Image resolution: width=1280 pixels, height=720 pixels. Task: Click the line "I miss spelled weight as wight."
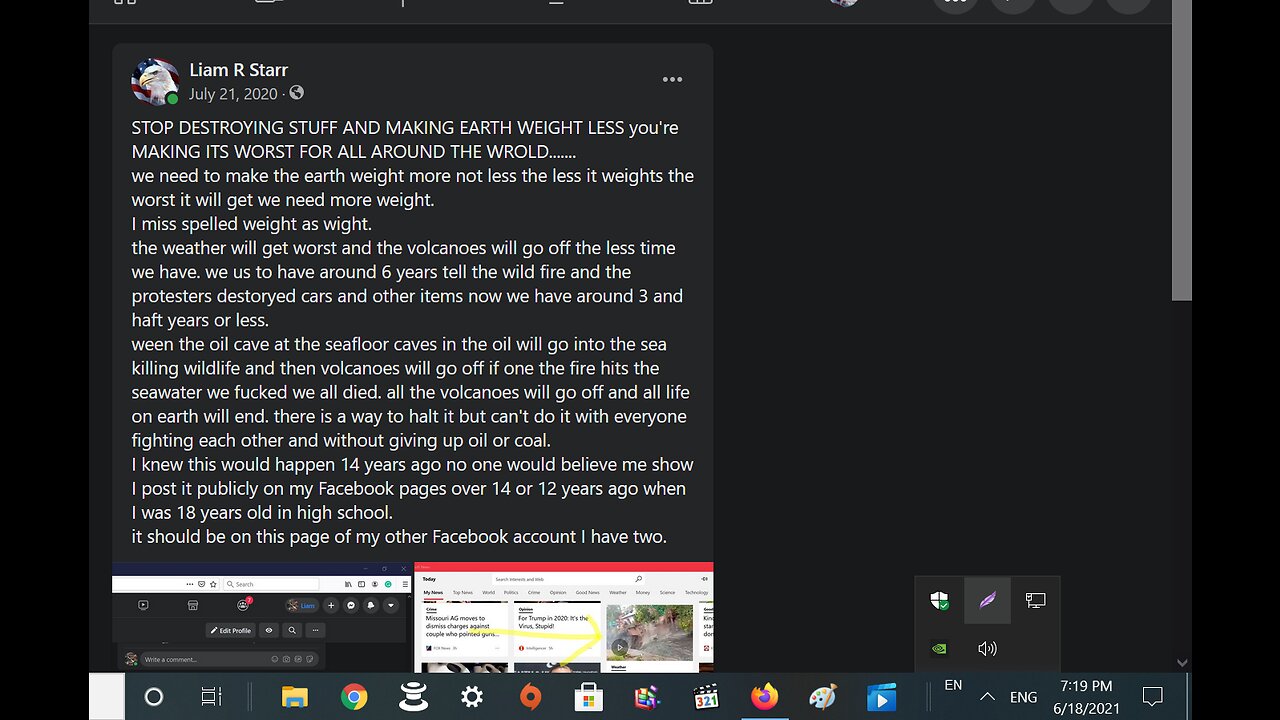click(x=252, y=224)
